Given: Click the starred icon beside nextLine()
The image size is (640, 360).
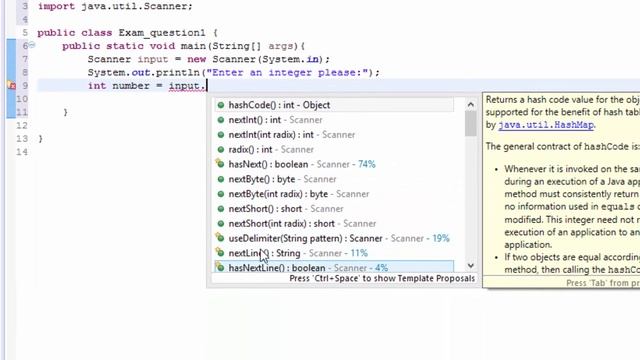Looking at the screenshot, I should coord(220,252).
